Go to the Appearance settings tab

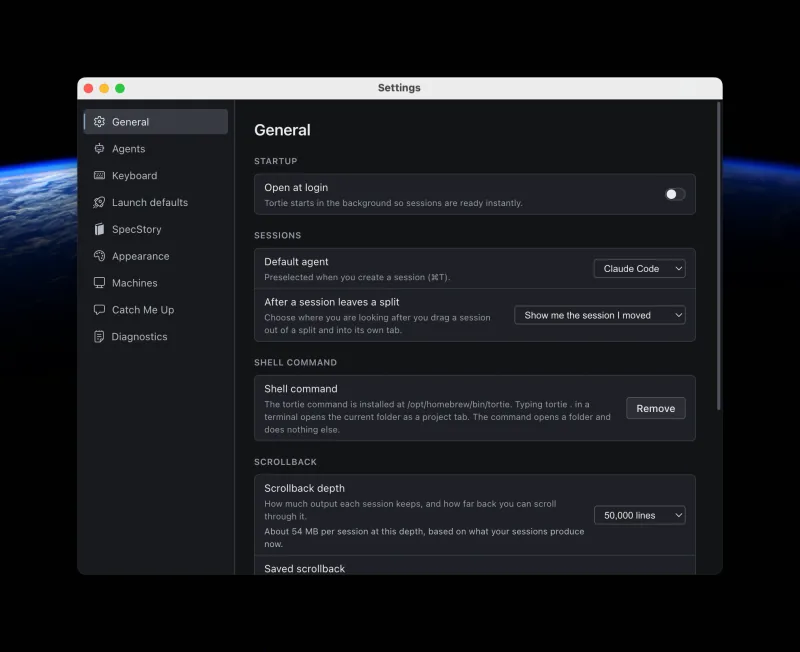(156, 256)
